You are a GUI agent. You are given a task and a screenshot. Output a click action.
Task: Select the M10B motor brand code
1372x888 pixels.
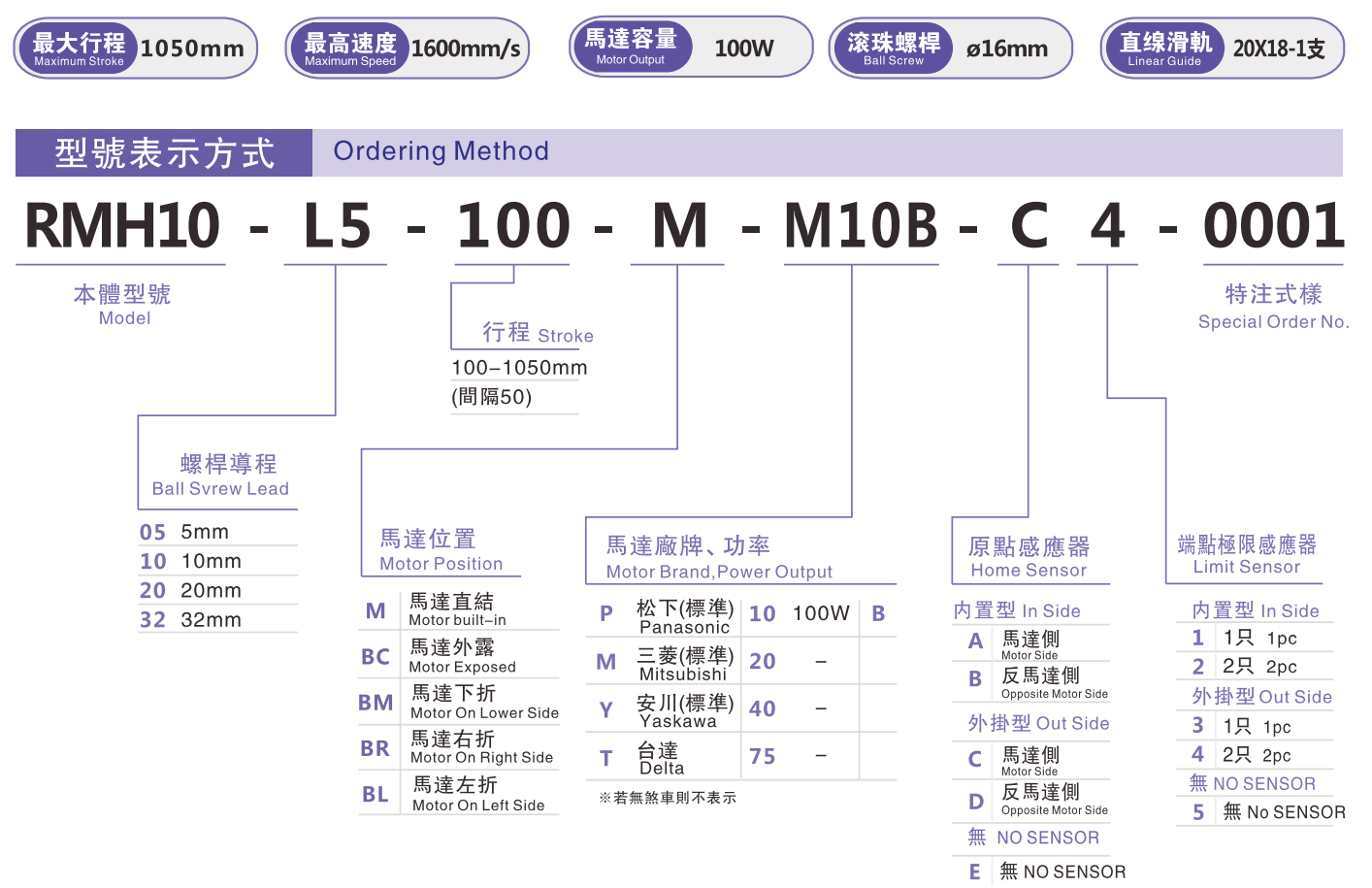click(861, 225)
